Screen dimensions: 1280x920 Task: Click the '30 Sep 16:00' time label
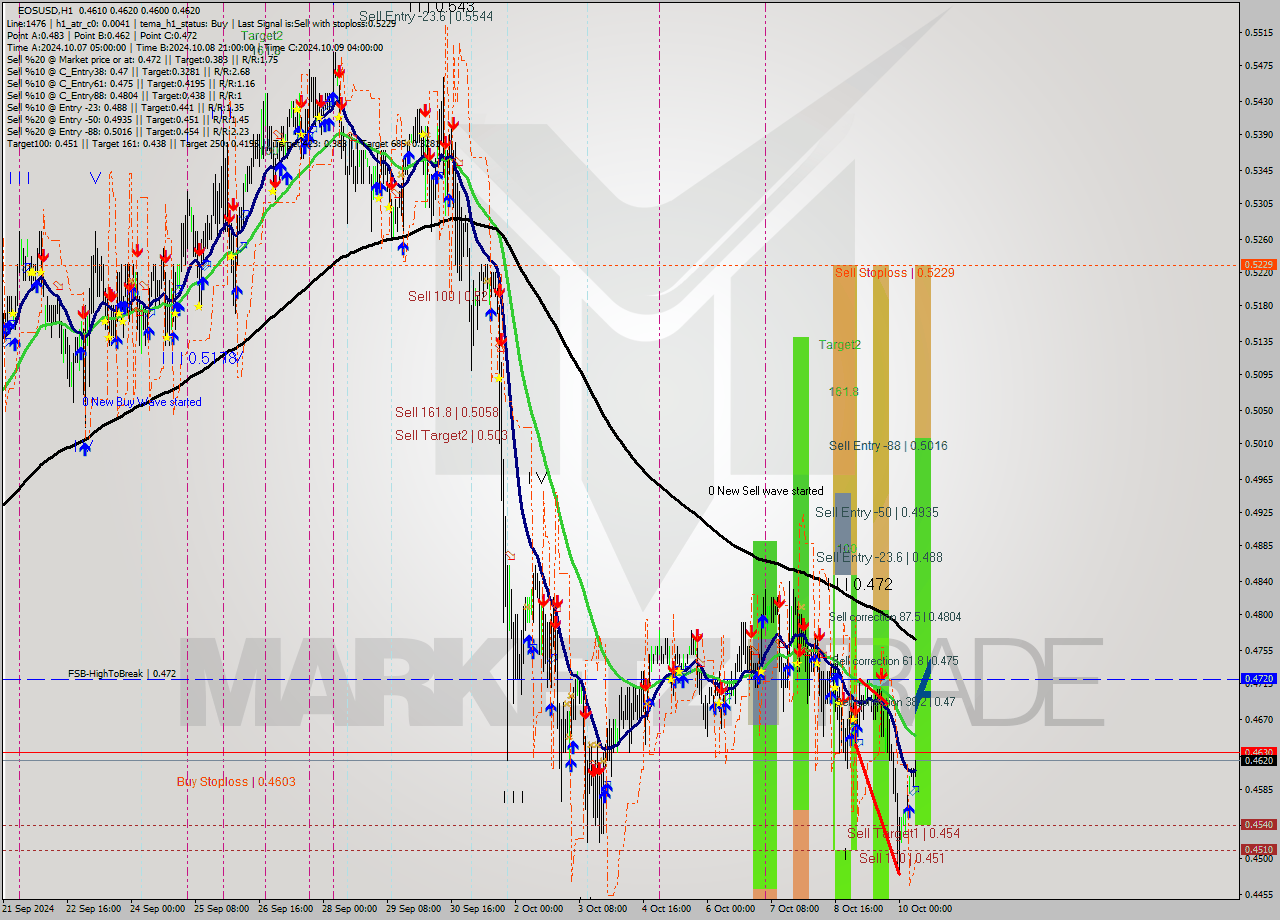[x=477, y=909]
